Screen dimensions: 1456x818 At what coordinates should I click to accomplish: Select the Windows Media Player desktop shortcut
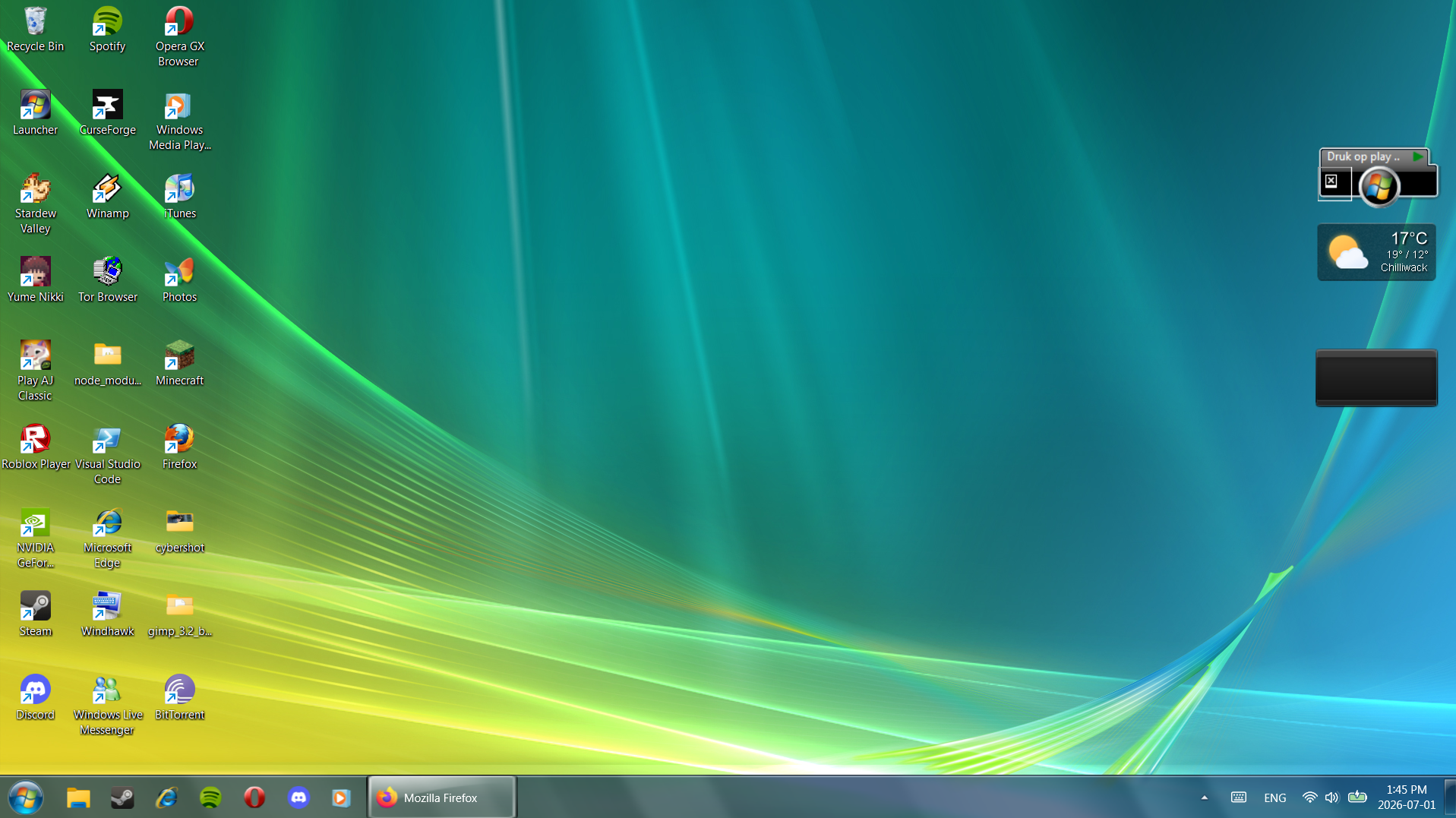[x=179, y=121]
